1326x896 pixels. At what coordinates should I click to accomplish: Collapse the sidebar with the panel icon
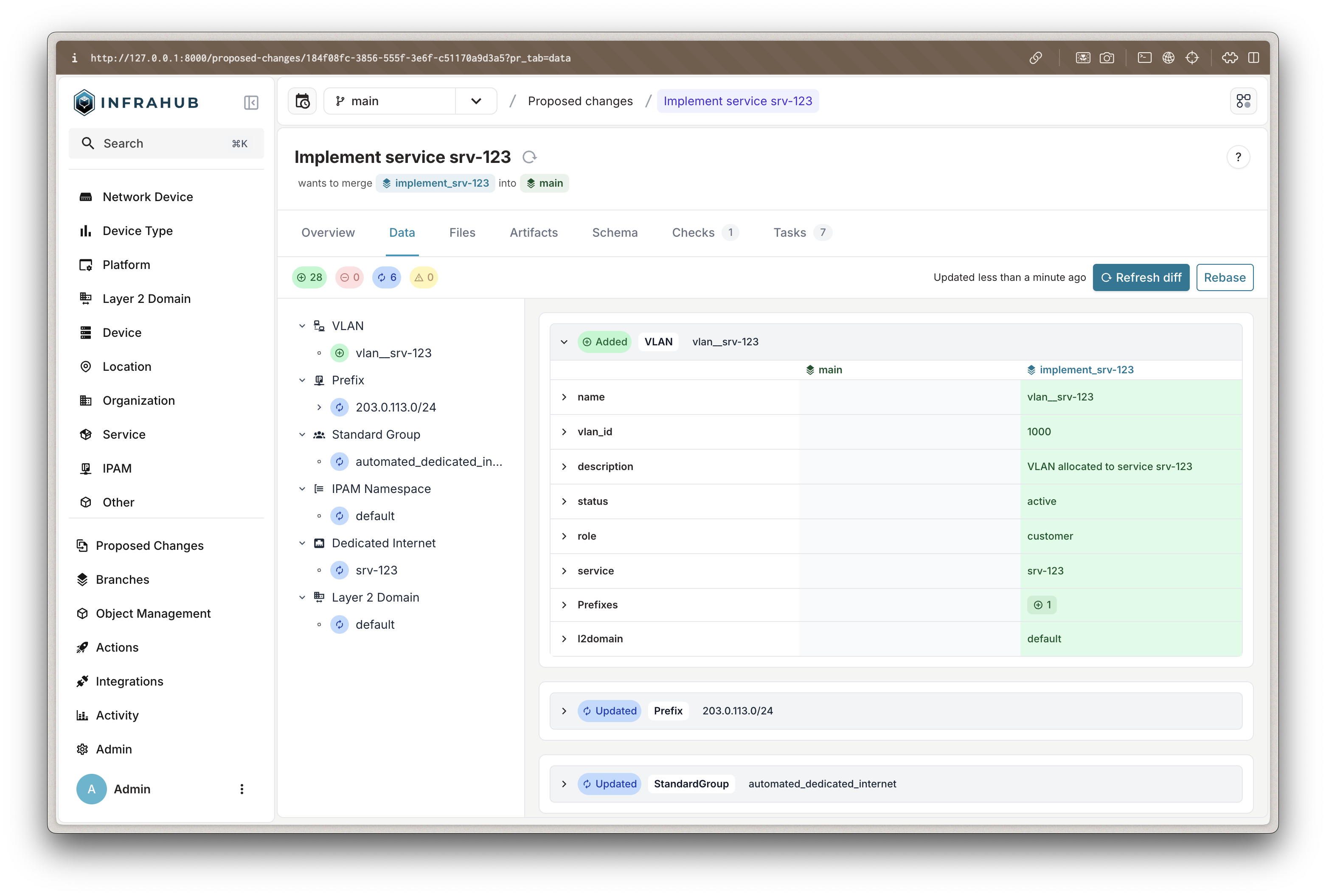click(251, 103)
